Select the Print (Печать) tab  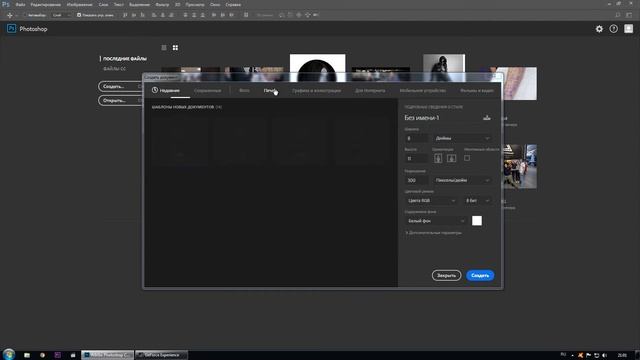click(270, 91)
